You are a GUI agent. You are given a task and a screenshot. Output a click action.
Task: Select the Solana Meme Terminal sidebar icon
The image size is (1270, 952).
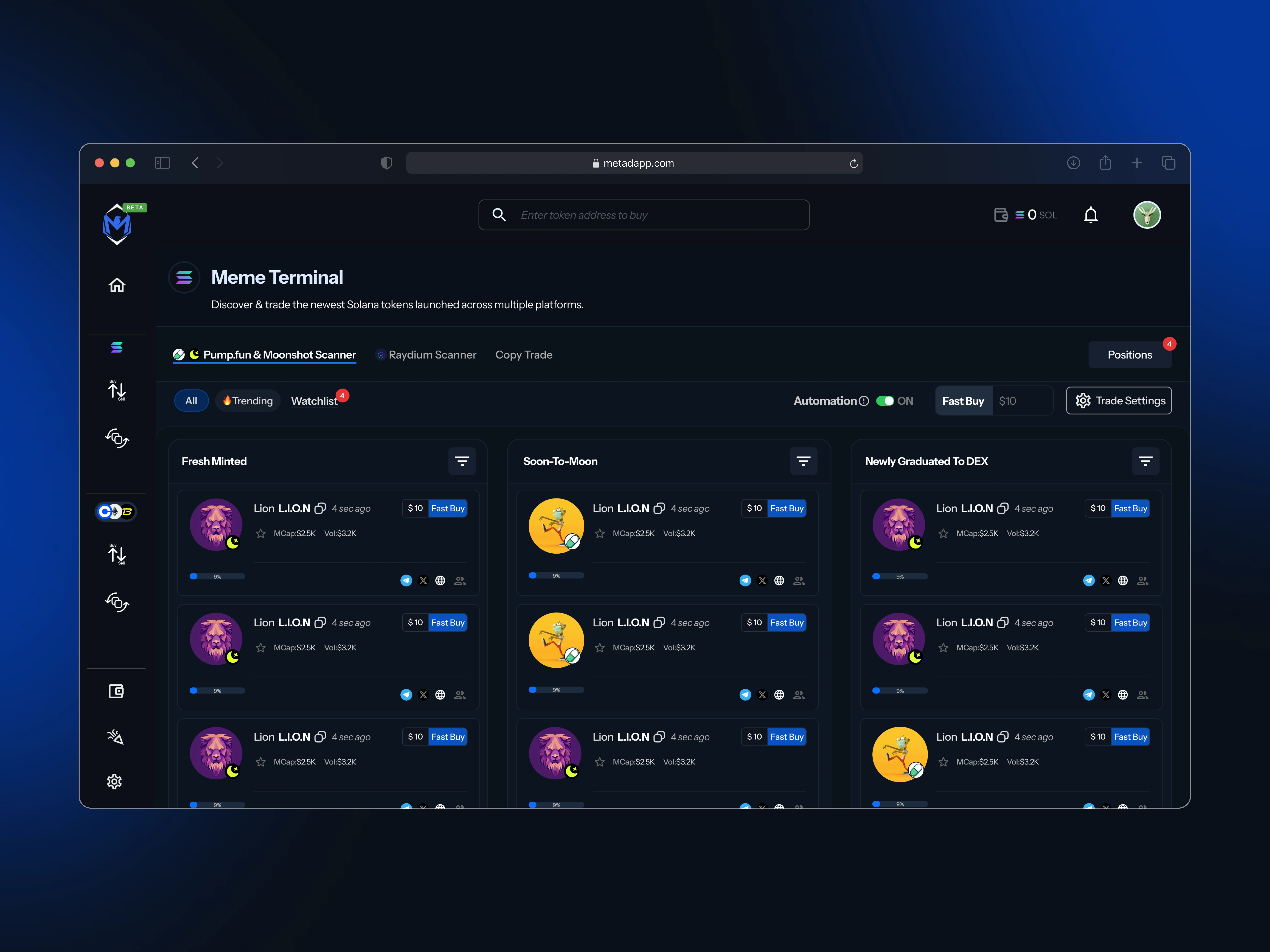point(116,347)
